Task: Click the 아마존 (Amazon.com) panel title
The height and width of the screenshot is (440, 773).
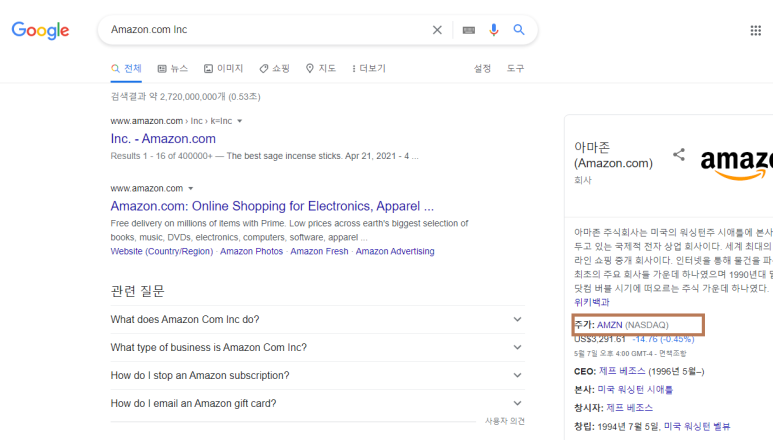Action: [613, 155]
